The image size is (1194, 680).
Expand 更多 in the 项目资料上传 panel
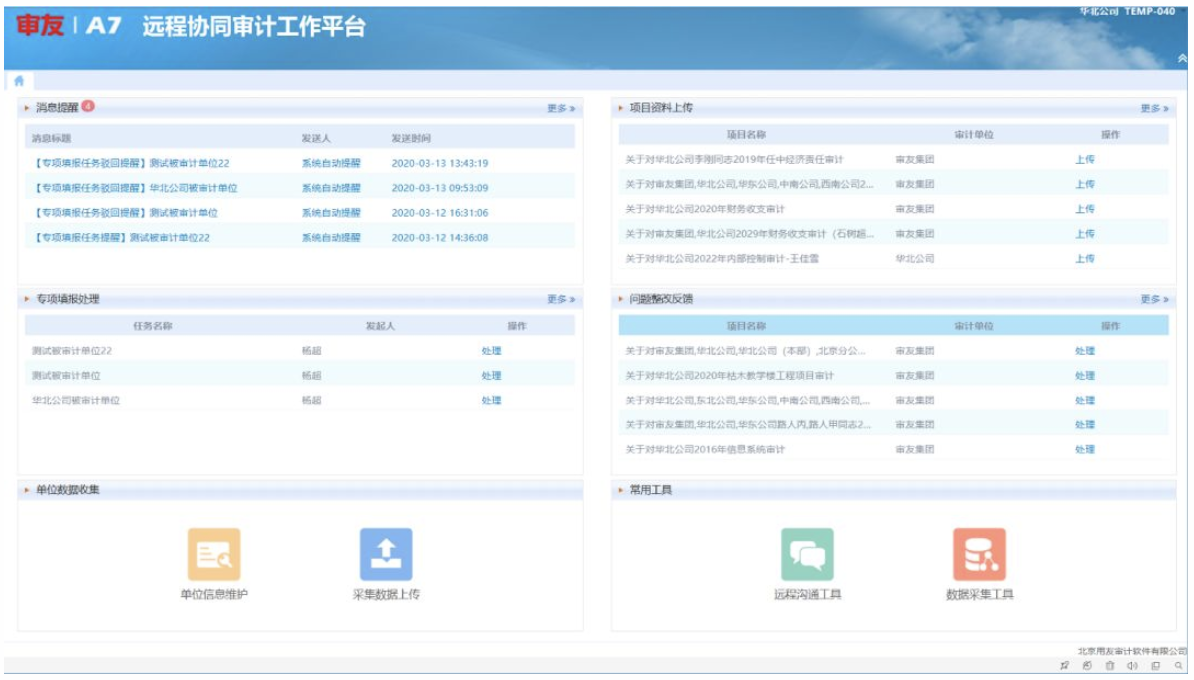coord(1154,108)
